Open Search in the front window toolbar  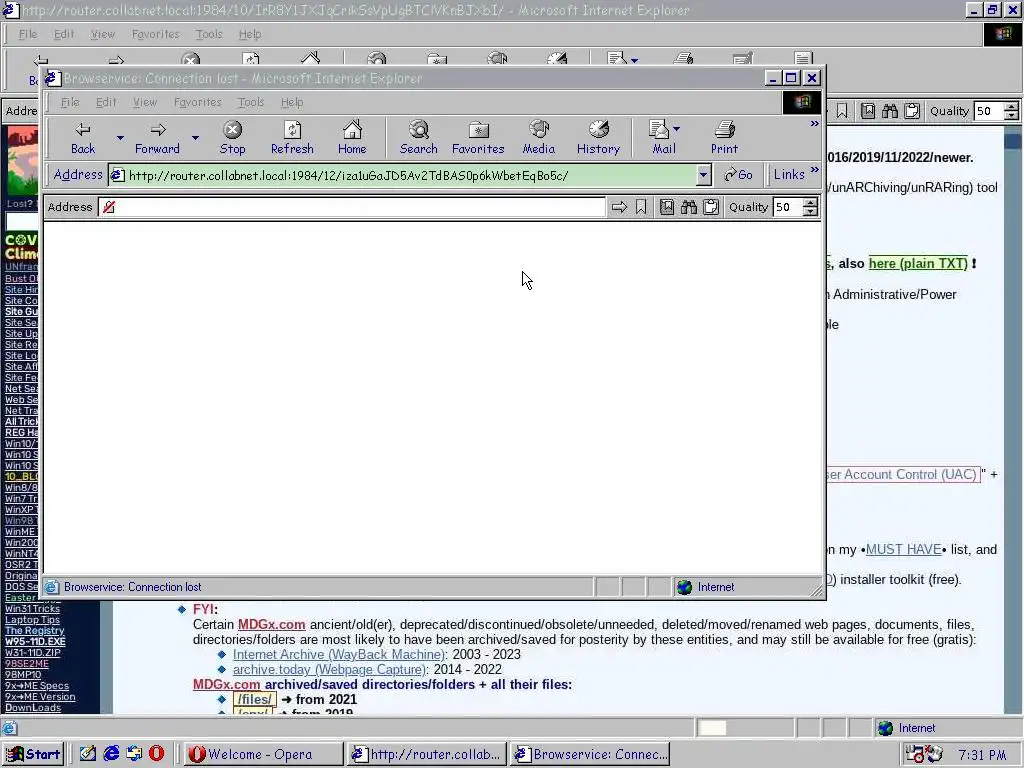click(419, 138)
